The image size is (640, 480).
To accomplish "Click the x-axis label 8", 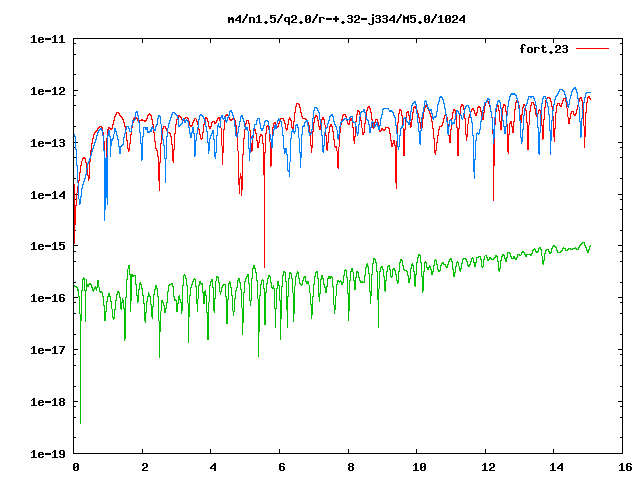I will pos(351,467).
